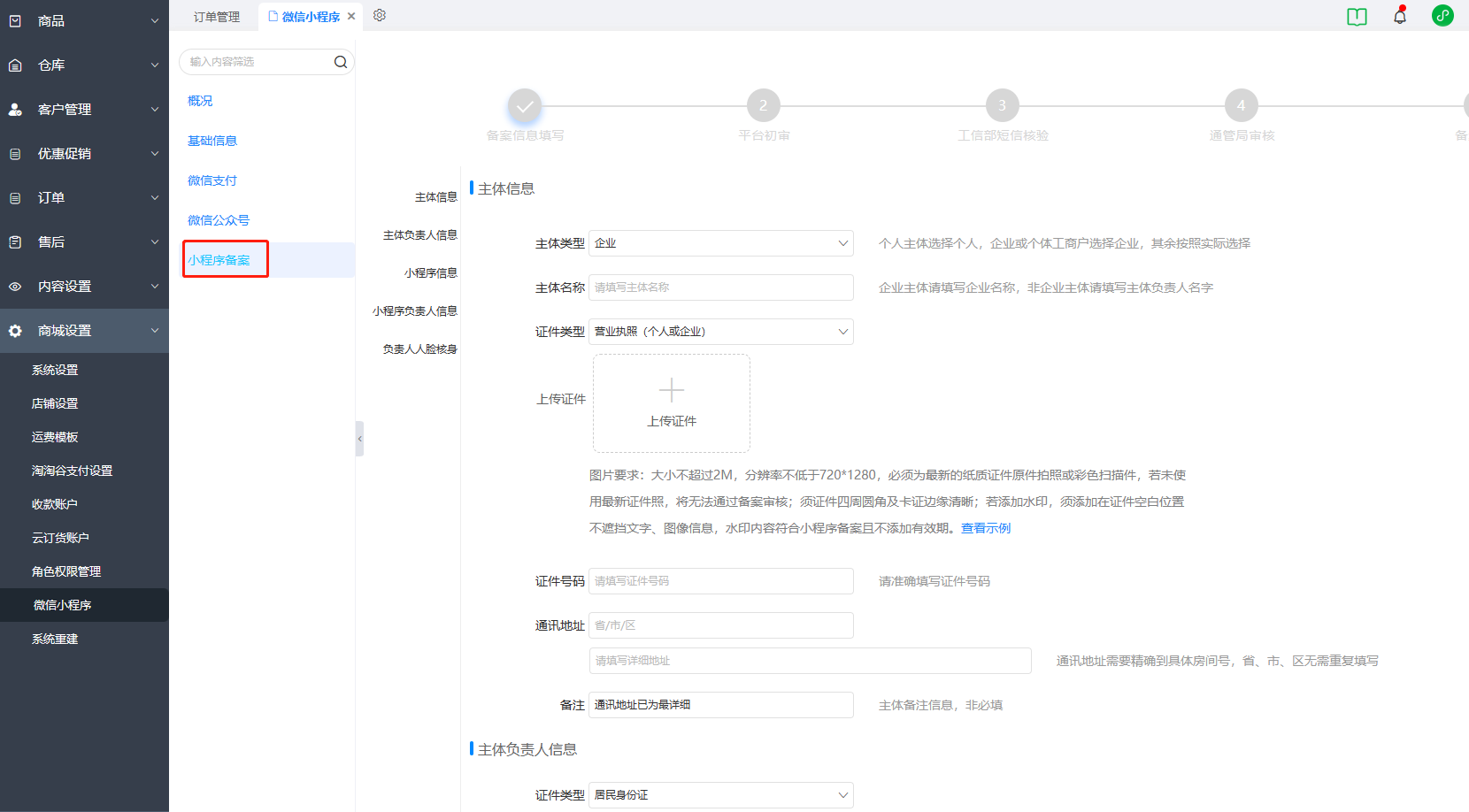Screen dimensions: 1469x812
Task: Click step 1 completed checkmark circle
Action: 525,105
